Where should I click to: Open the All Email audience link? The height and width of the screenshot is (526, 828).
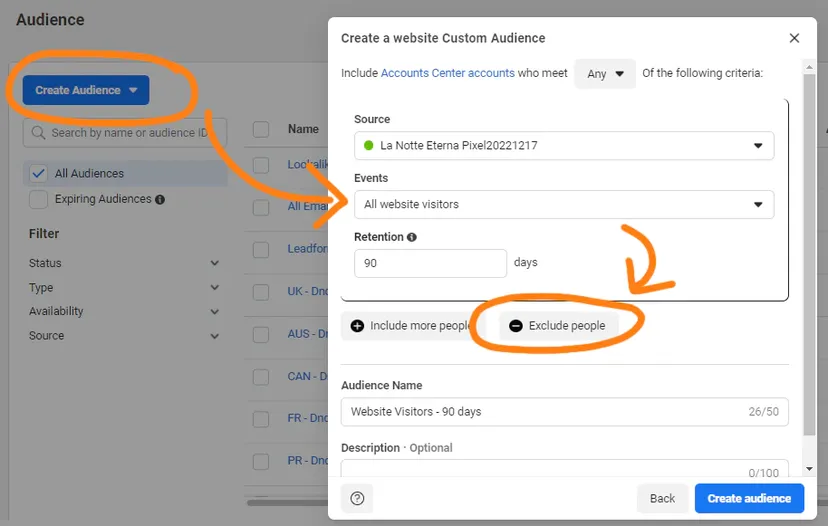coord(307,206)
